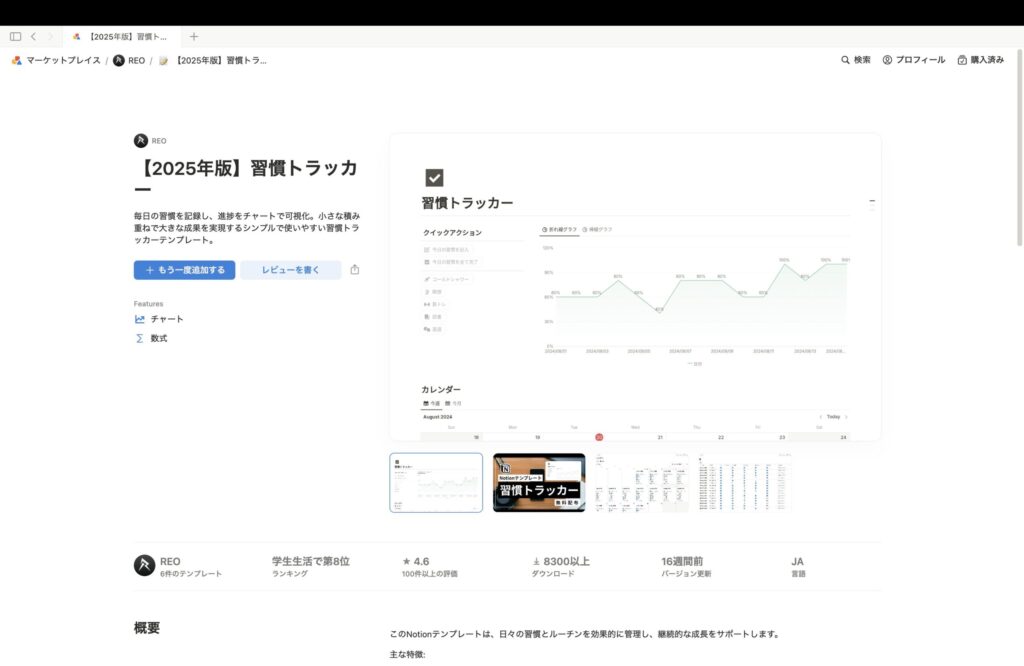
Task: Click the page vertical scrollbar
Action: tap(1019, 200)
